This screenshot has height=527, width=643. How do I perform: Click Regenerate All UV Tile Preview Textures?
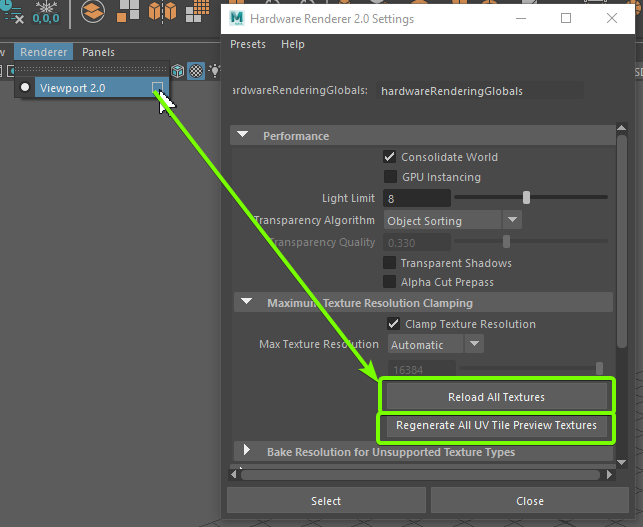click(496, 425)
